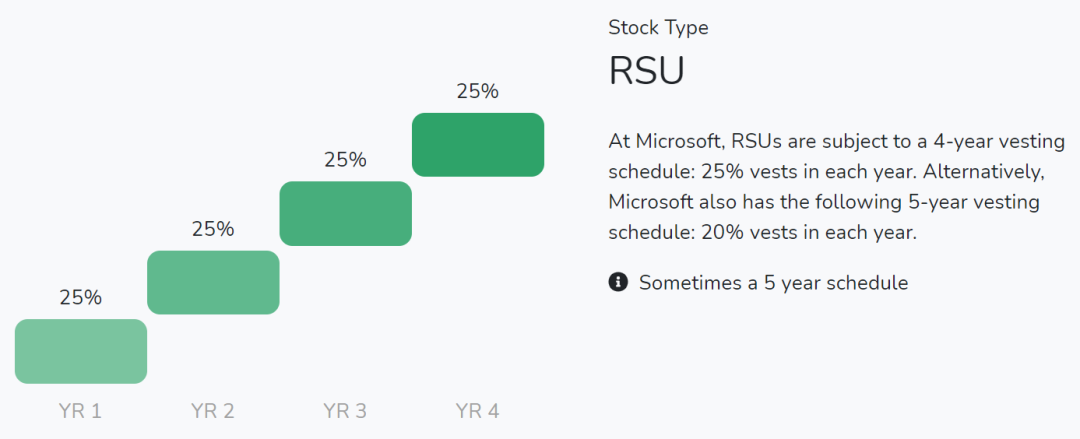Click the YR 3 axis label
This screenshot has height=439, width=1080.
point(345,411)
